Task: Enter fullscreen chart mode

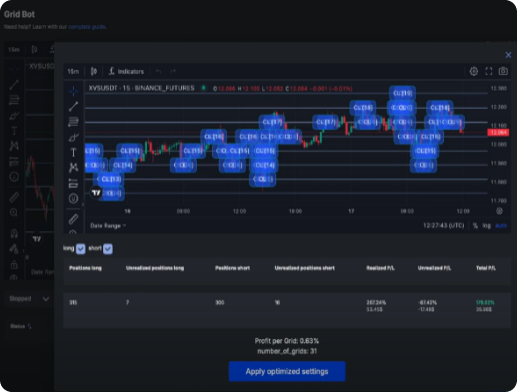Action: pyautogui.click(x=489, y=71)
